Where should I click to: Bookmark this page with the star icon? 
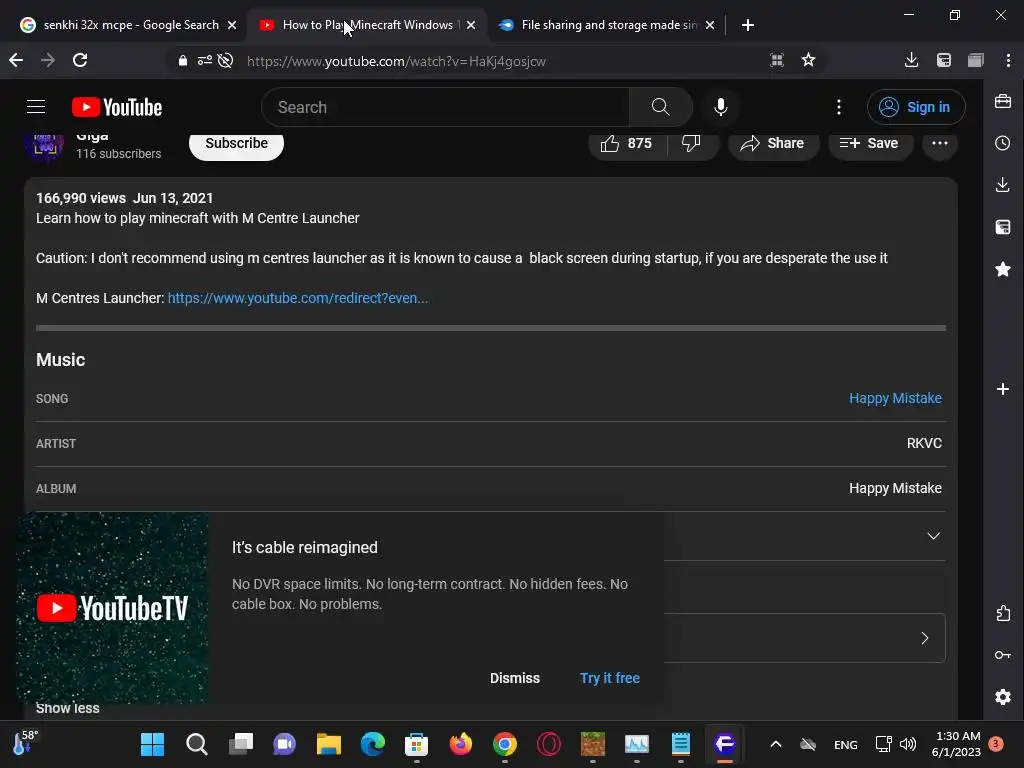808,60
